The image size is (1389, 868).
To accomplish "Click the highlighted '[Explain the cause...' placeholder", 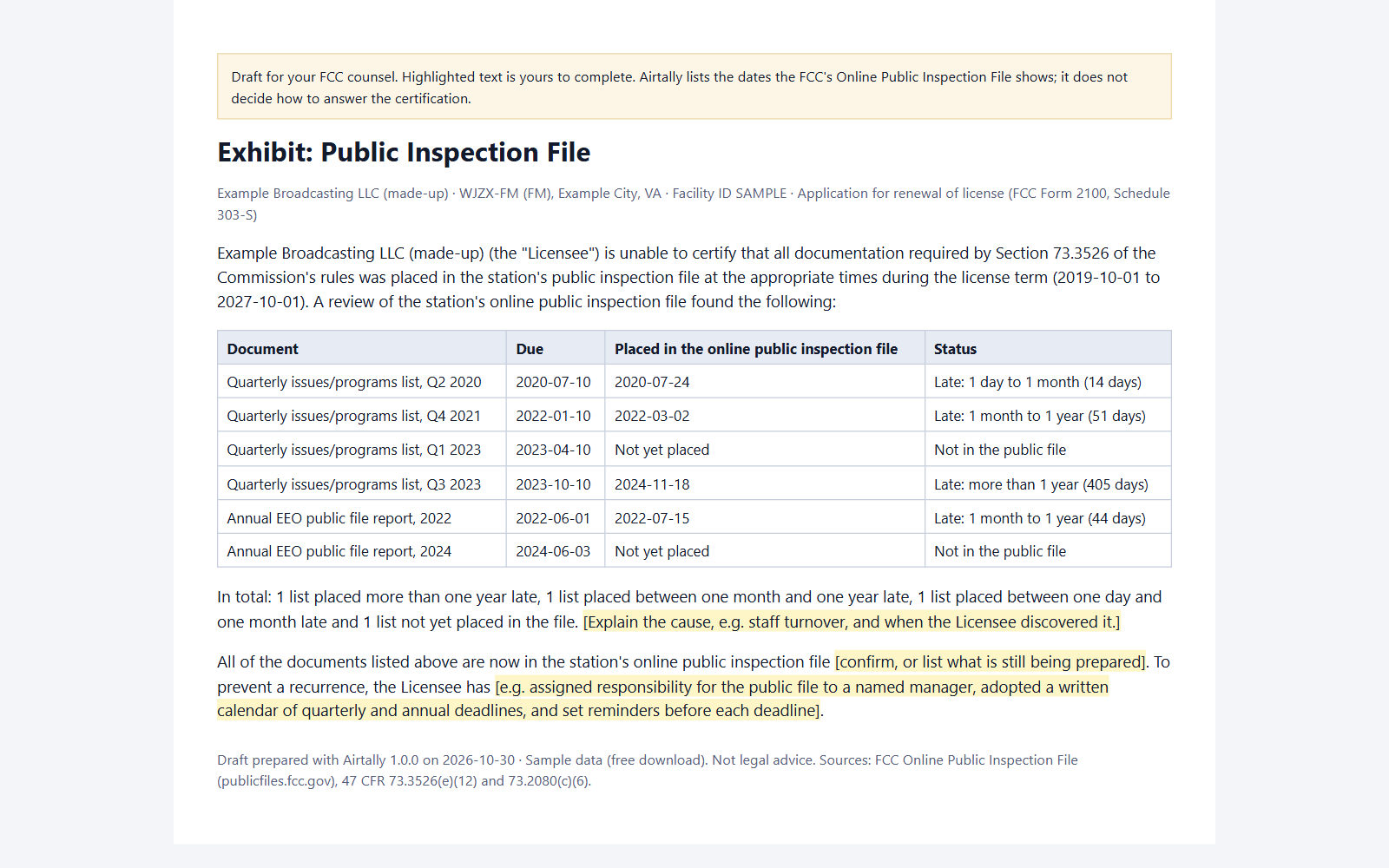I will pos(852,622).
